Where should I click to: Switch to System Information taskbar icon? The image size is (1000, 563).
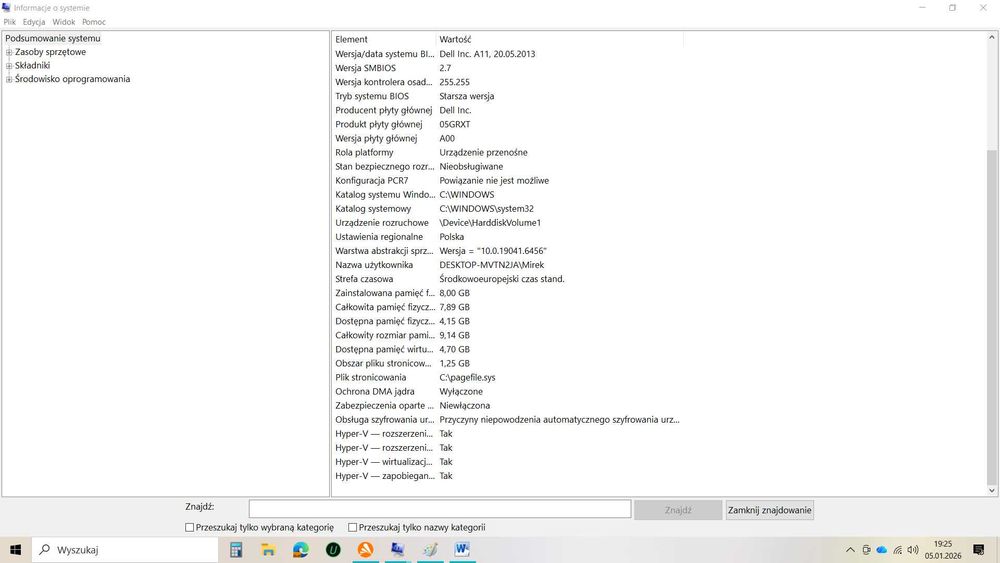pos(397,550)
